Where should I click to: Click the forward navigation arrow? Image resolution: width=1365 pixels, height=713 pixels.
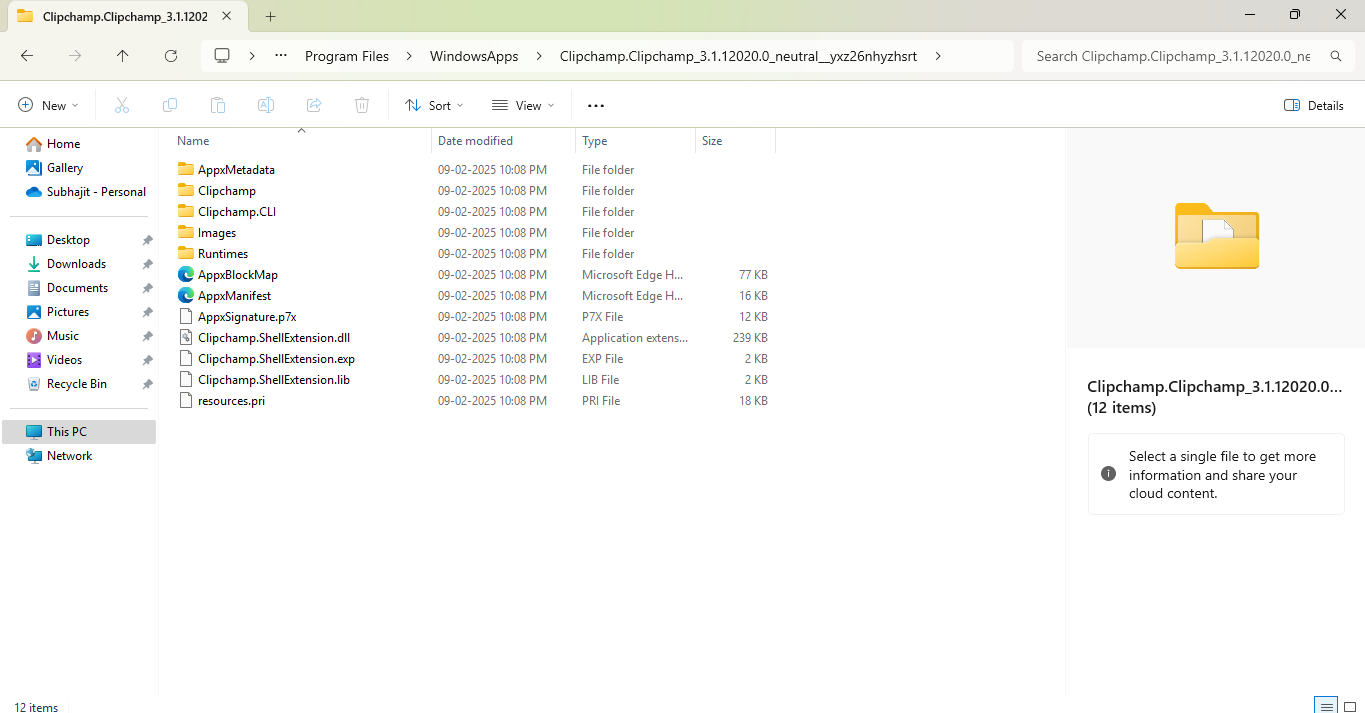75,56
